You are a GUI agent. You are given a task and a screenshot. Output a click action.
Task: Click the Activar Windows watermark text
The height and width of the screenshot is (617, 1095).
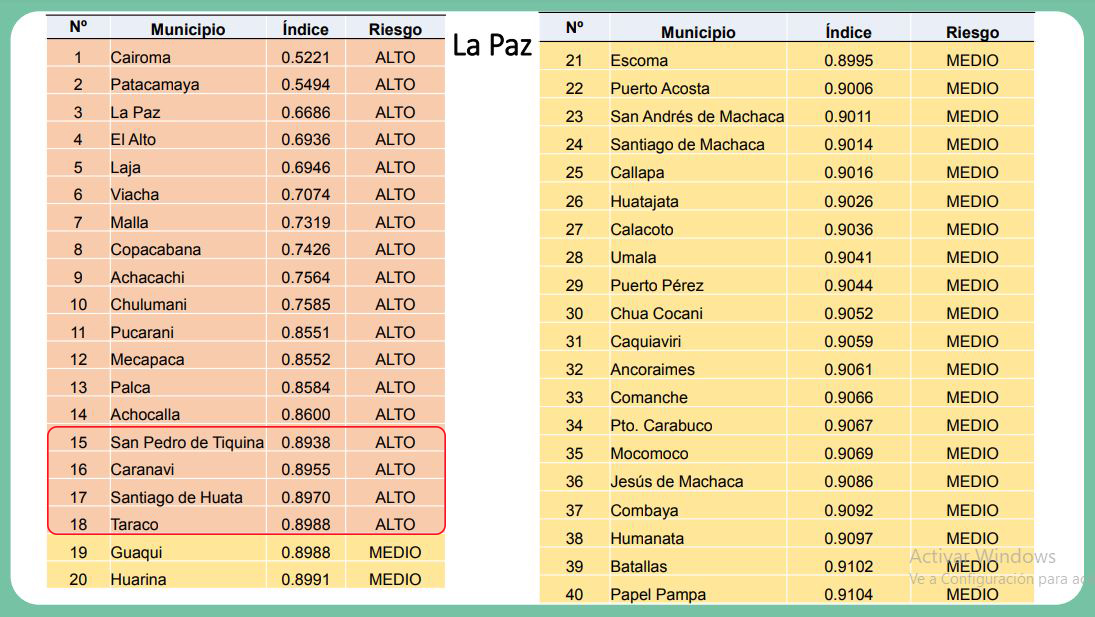pos(982,556)
